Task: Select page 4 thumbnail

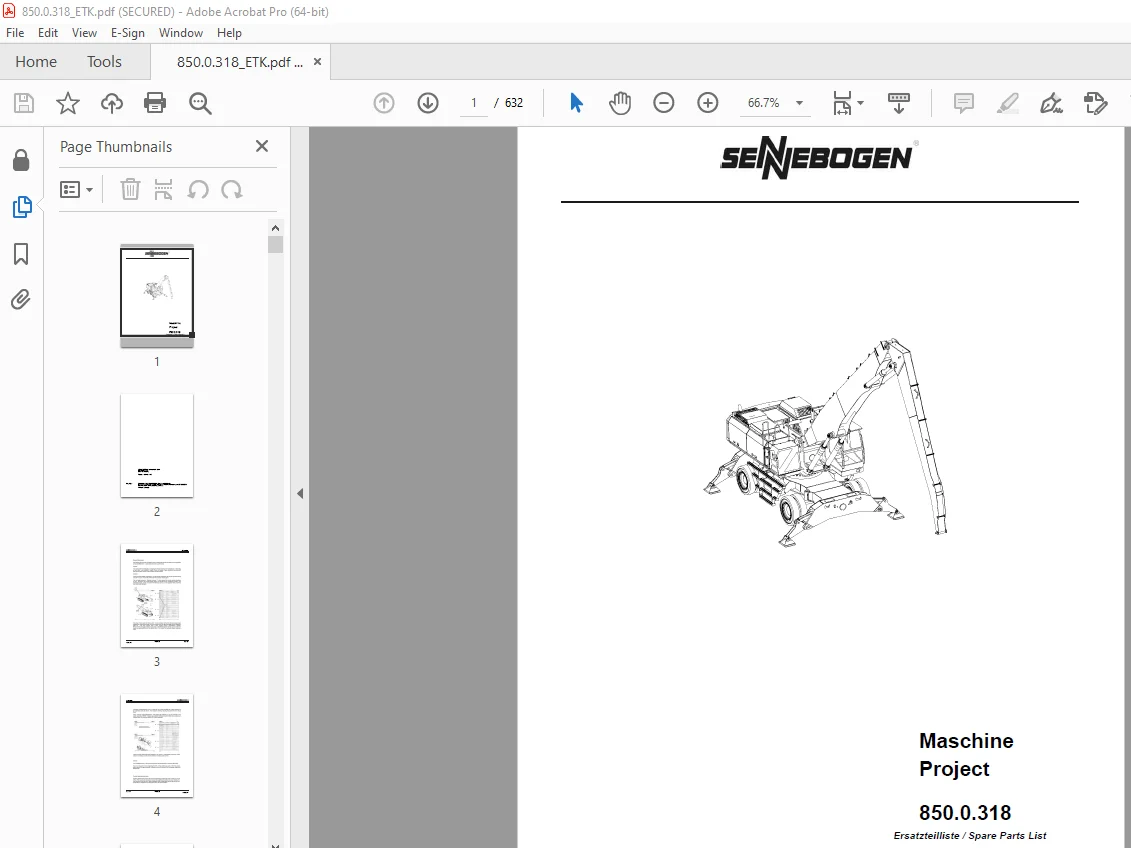Action: (157, 746)
